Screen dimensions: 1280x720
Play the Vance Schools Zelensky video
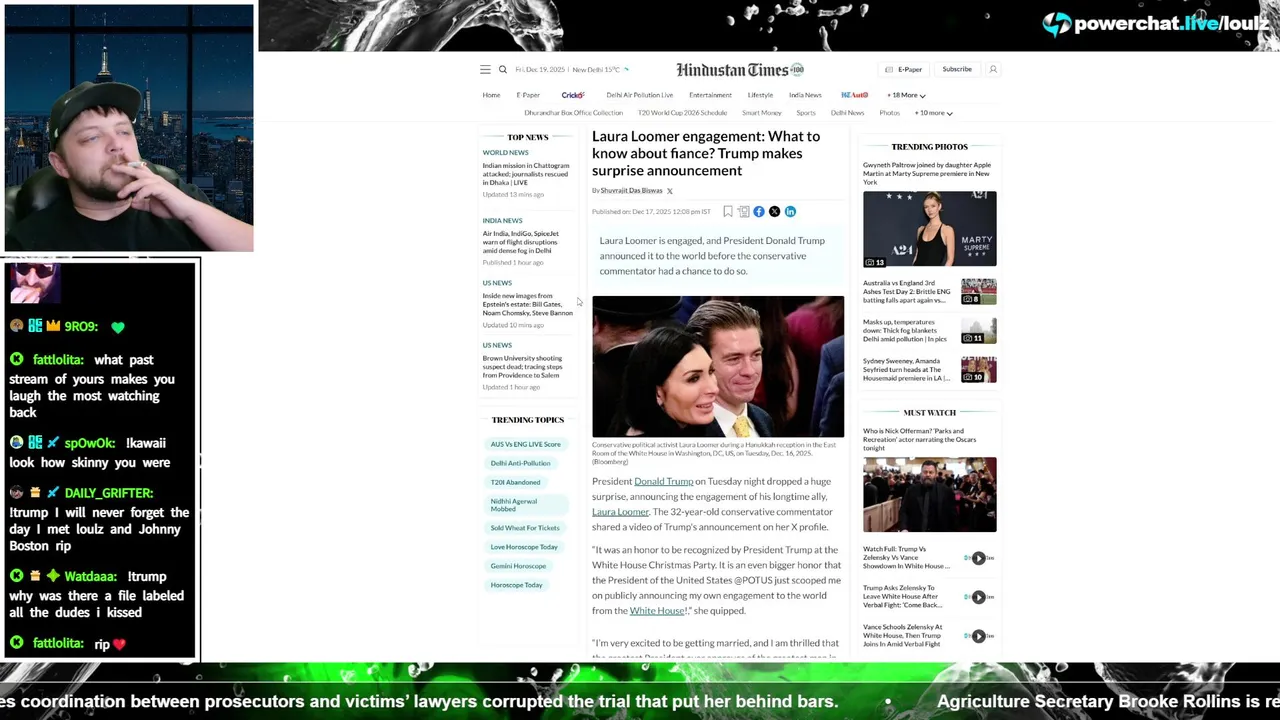click(x=978, y=636)
